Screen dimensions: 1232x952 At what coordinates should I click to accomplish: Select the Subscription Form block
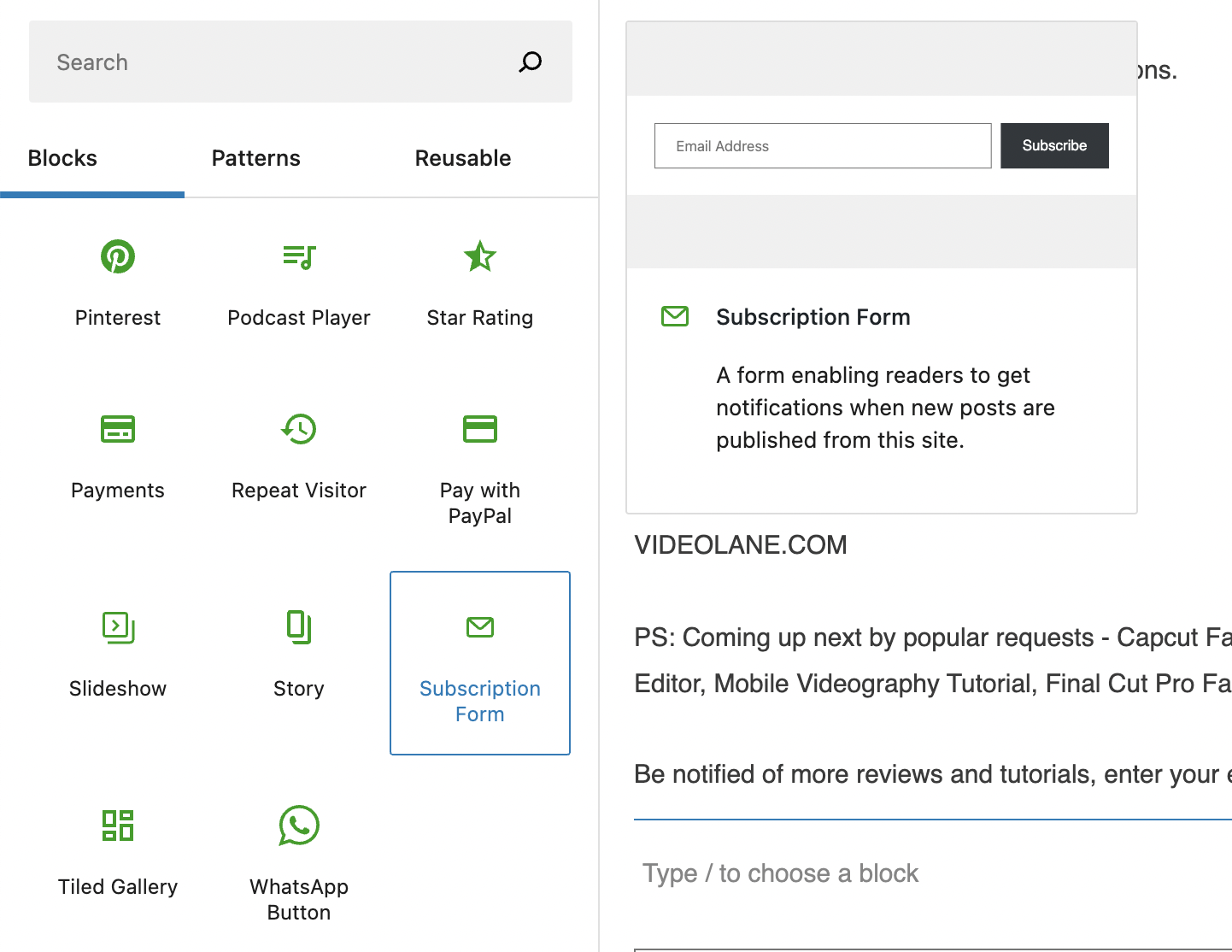click(480, 663)
